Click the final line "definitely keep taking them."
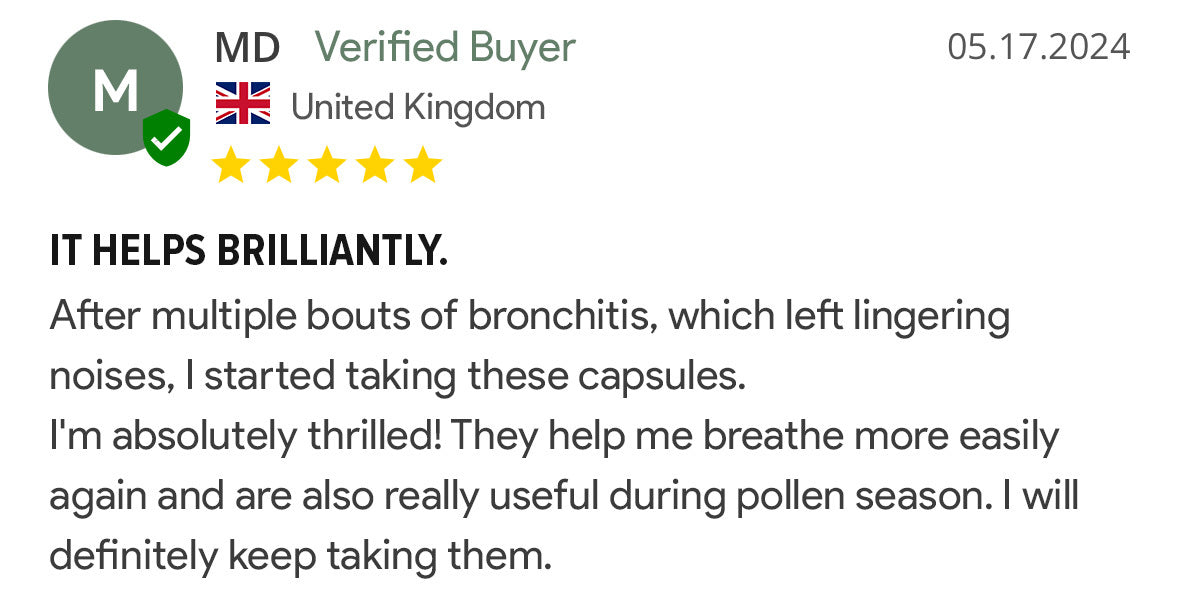The image size is (1179, 616). (x=300, y=555)
